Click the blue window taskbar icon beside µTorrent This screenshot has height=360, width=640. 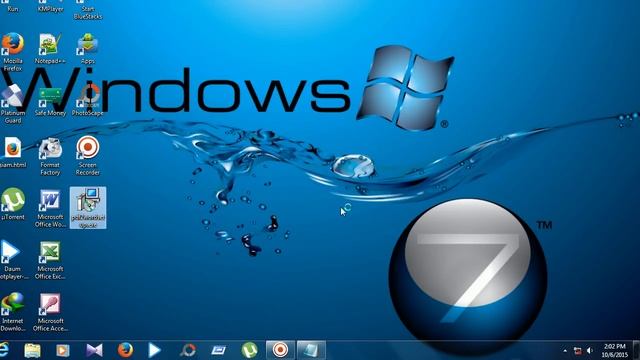click(218, 350)
